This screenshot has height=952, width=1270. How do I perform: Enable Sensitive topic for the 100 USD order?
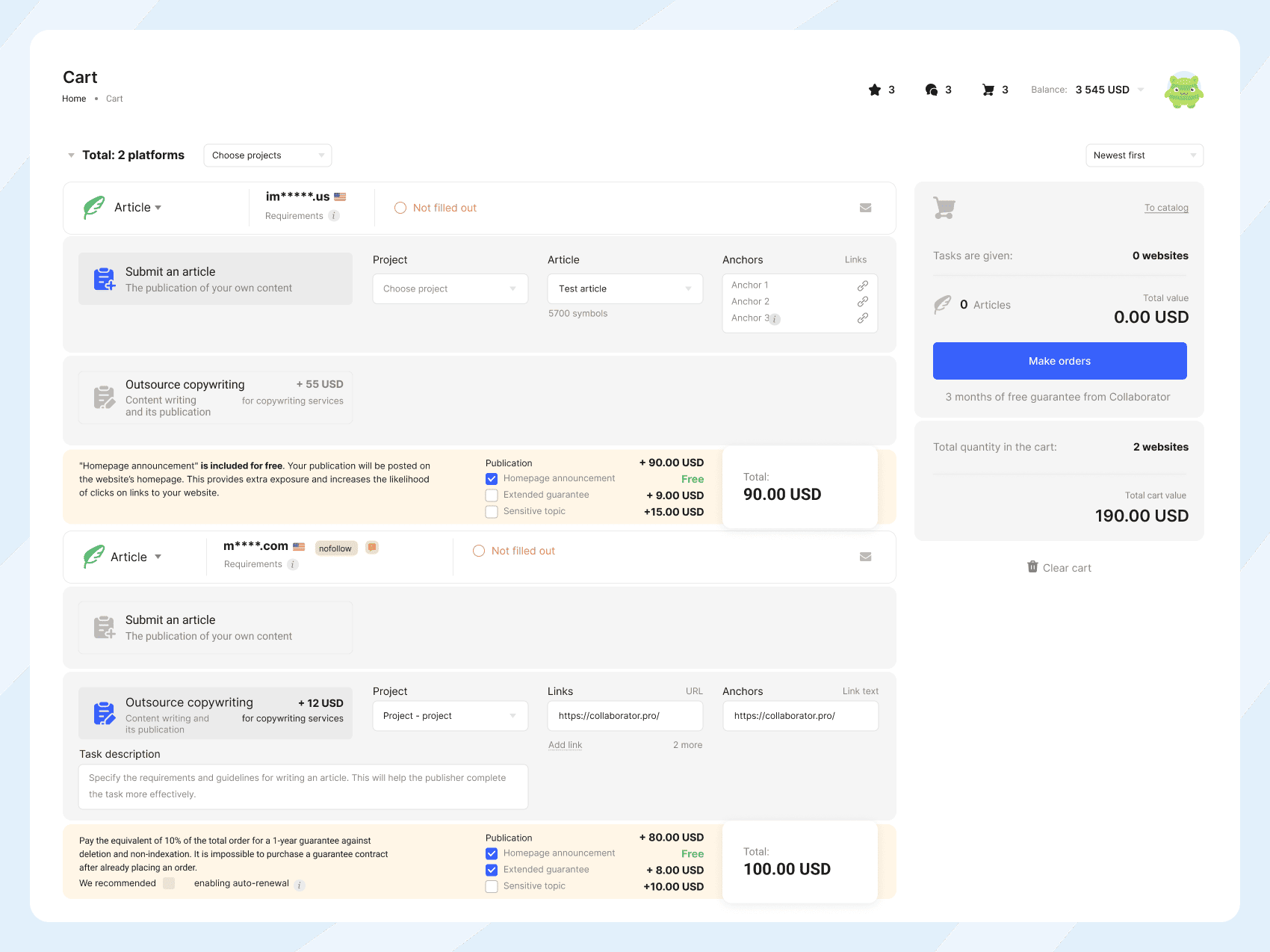click(x=492, y=886)
